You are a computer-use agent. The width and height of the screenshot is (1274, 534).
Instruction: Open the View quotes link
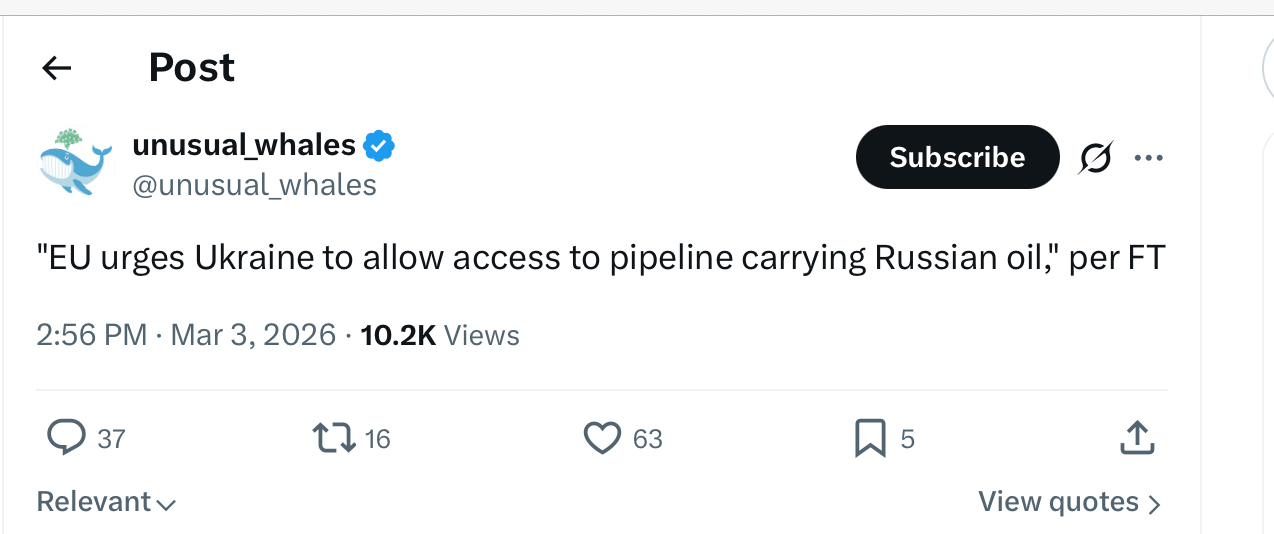pos(1058,502)
